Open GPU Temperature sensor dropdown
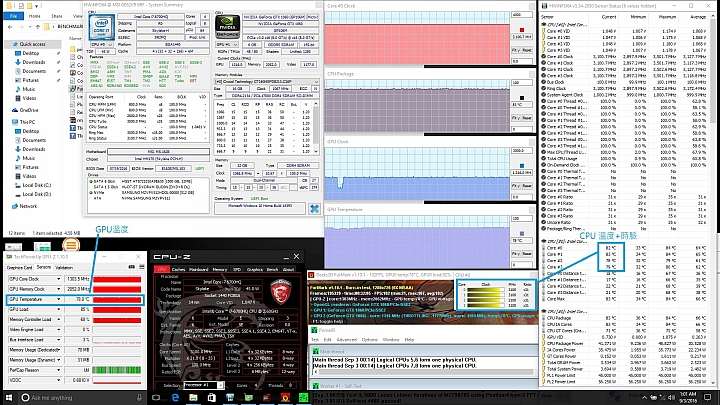The width and height of the screenshot is (720, 405). click(x=58, y=299)
